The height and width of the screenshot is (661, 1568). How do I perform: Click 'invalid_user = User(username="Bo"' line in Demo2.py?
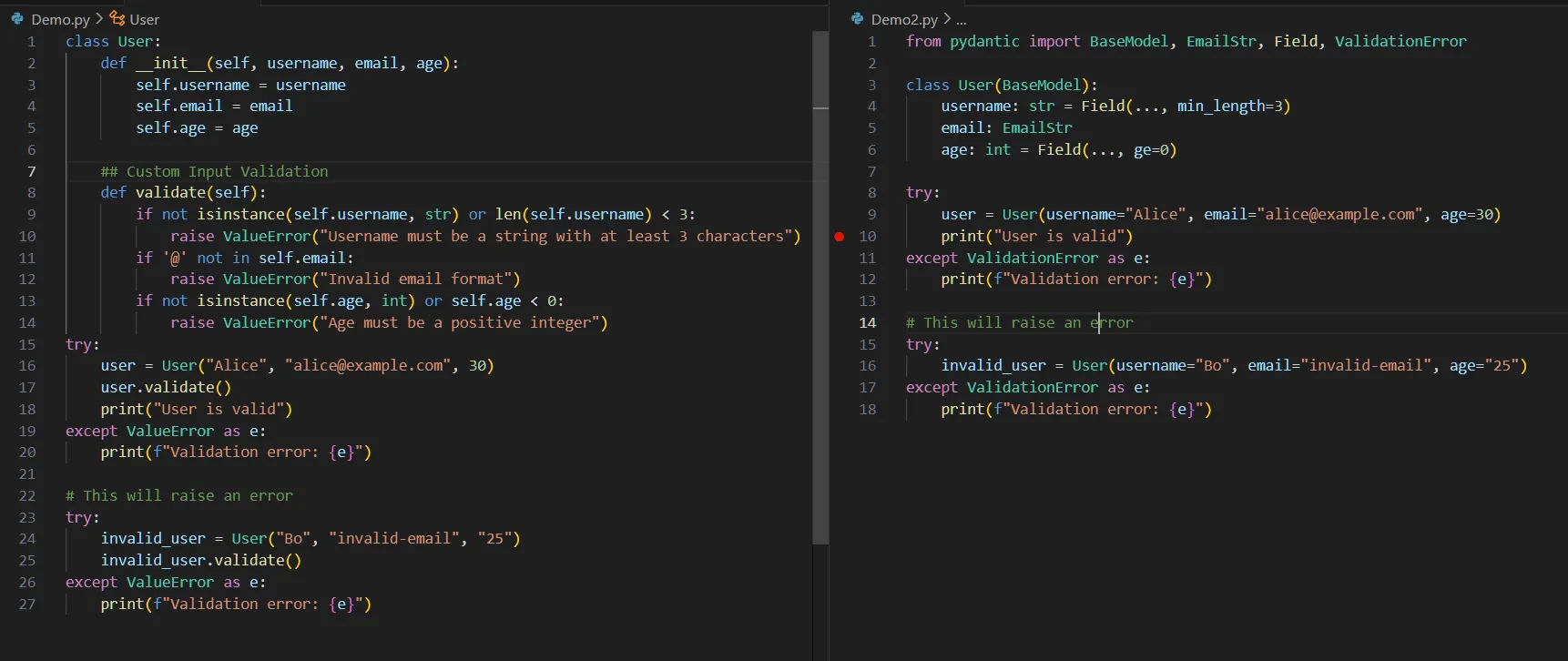1234,365
